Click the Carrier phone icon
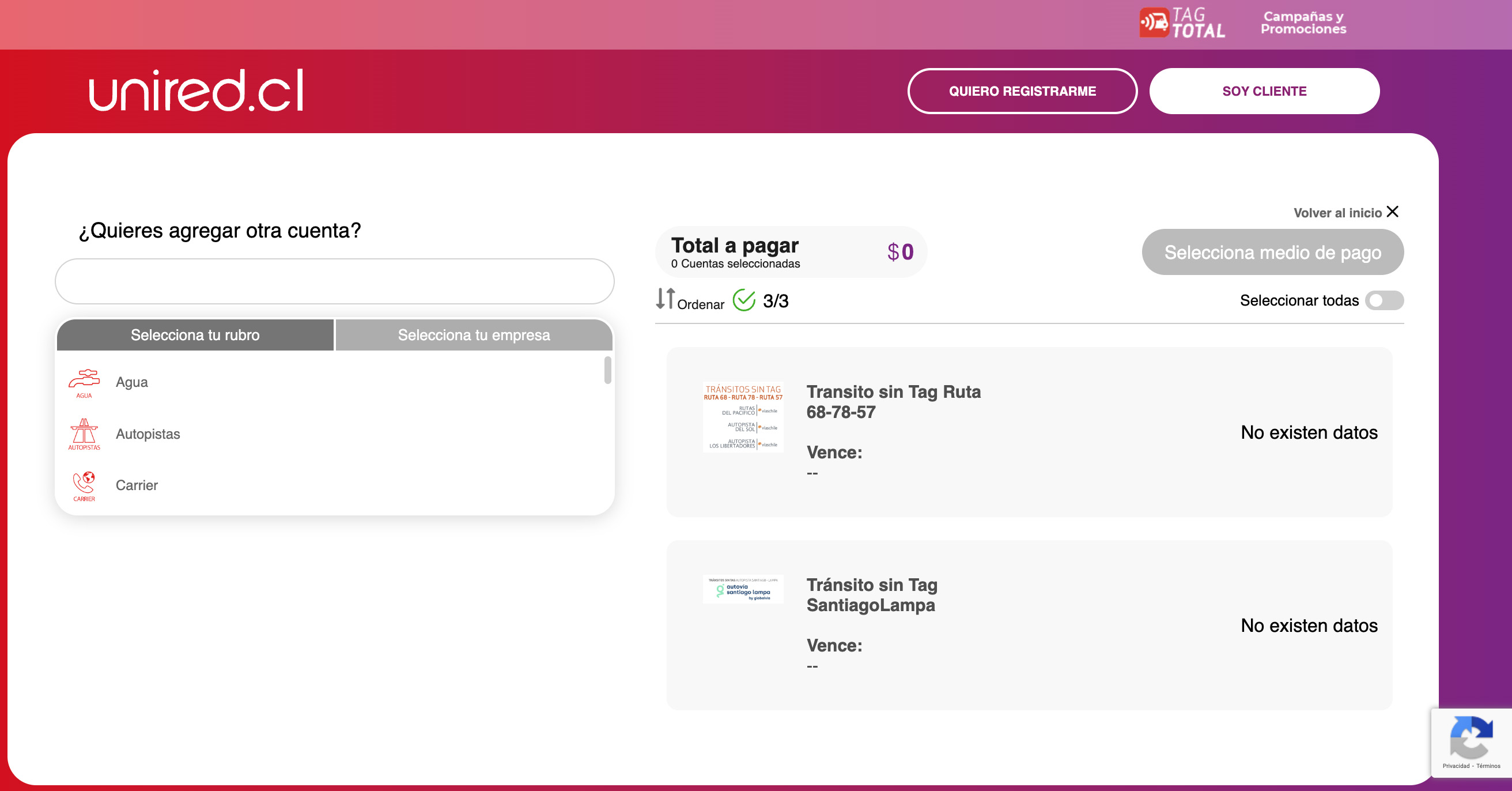 click(x=84, y=485)
